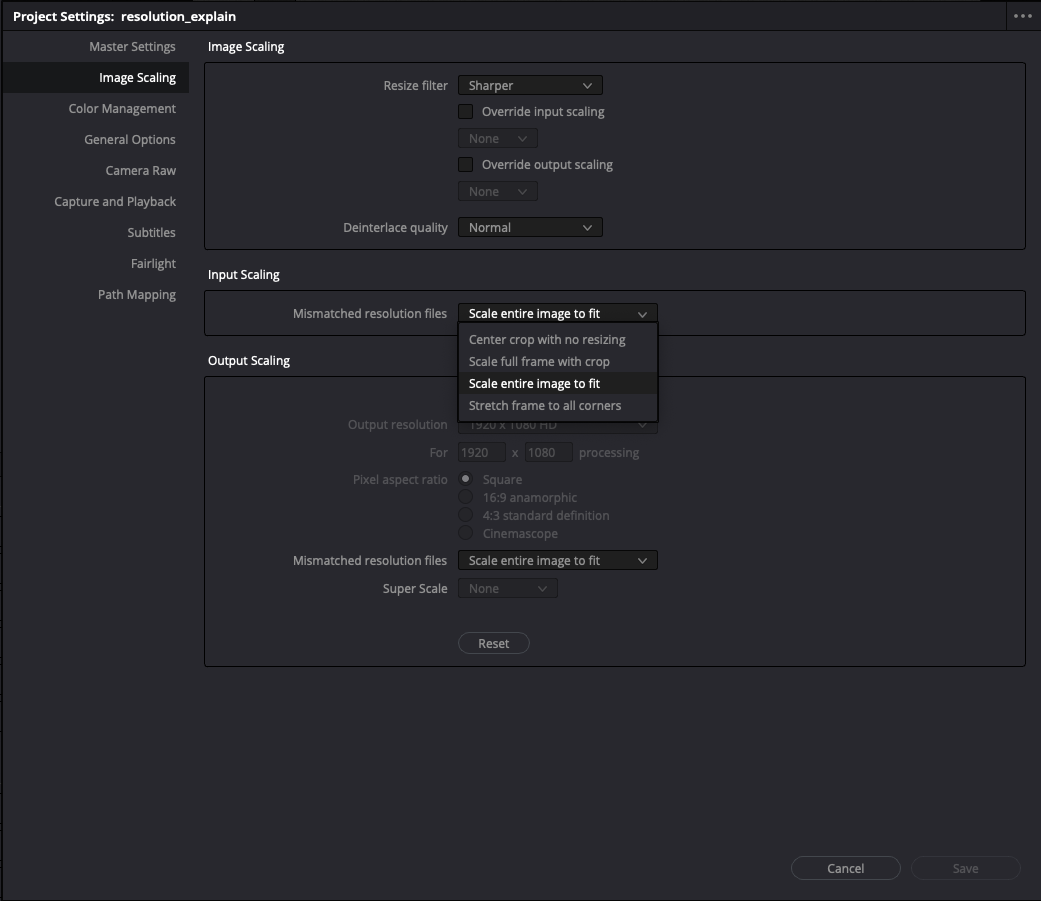
Task: Open the Resize filter dropdown
Action: (x=530, y=86)
